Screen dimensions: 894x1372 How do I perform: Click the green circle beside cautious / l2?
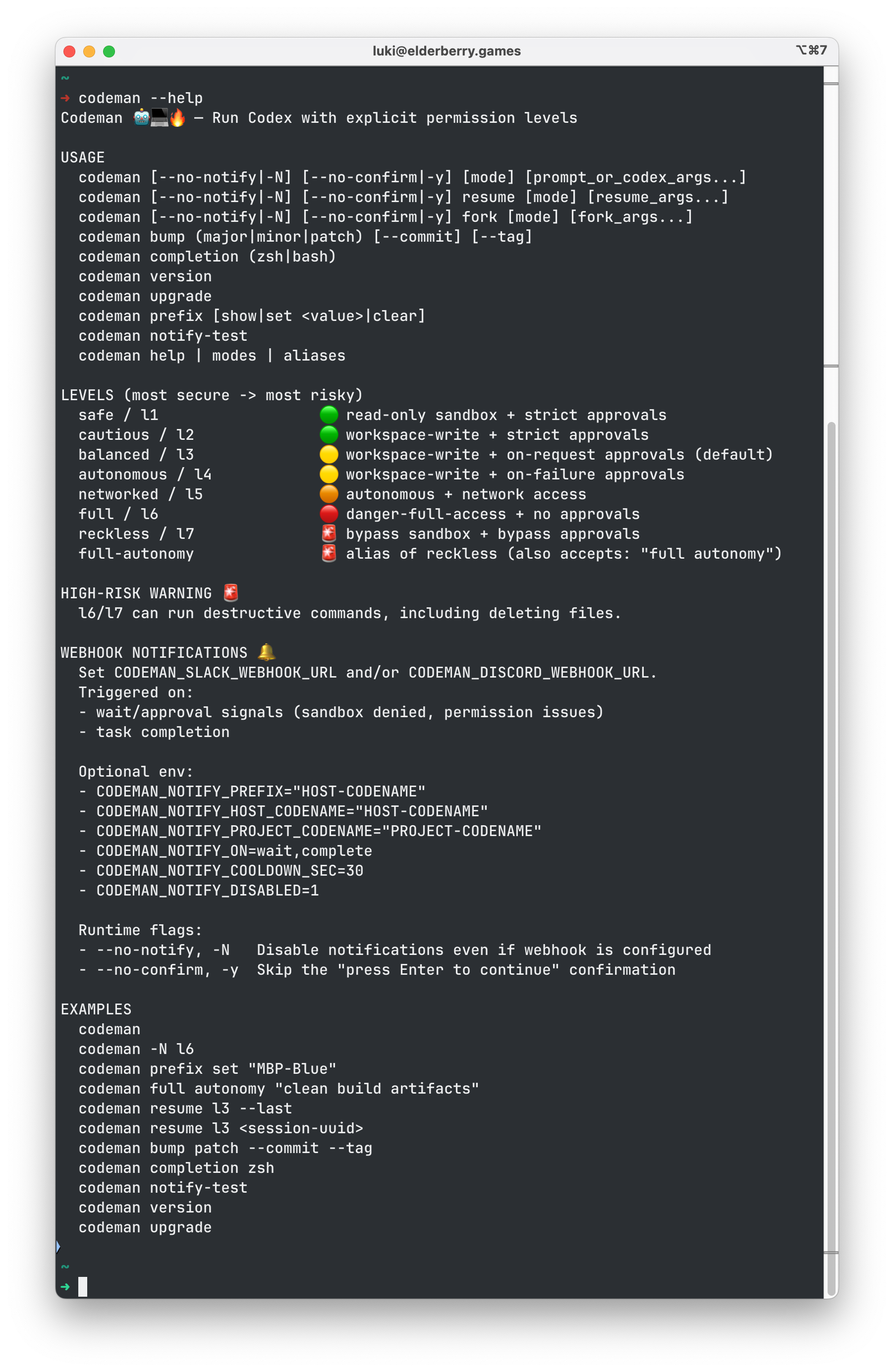click(329, 435)
